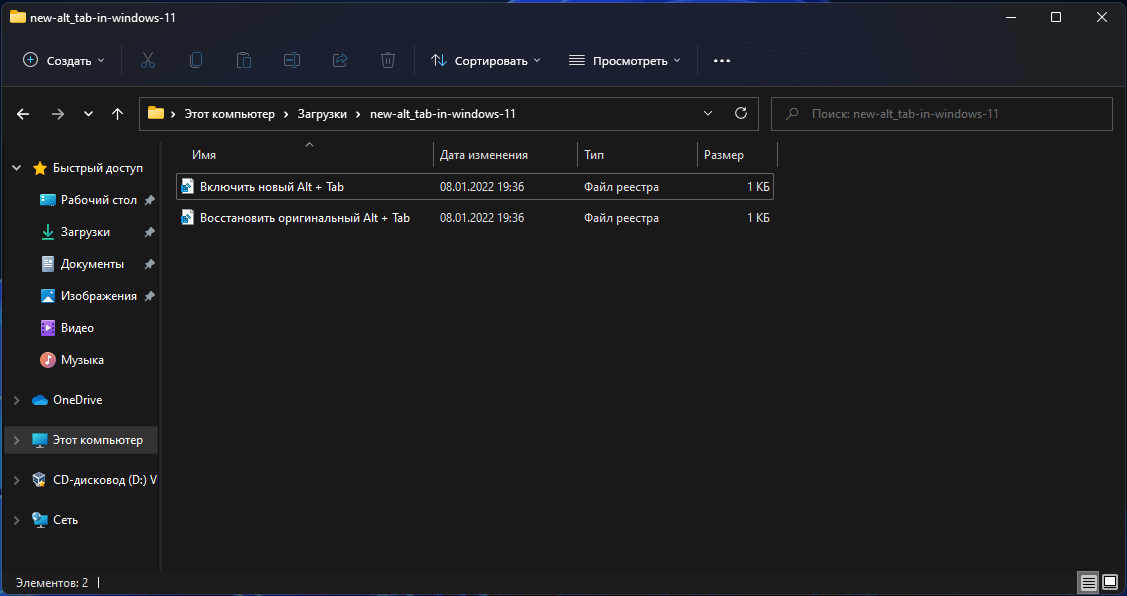The image size is (1127, 596).
Task: Expand the Этот компьютер tree node
Action: click(x=17, y=440)
